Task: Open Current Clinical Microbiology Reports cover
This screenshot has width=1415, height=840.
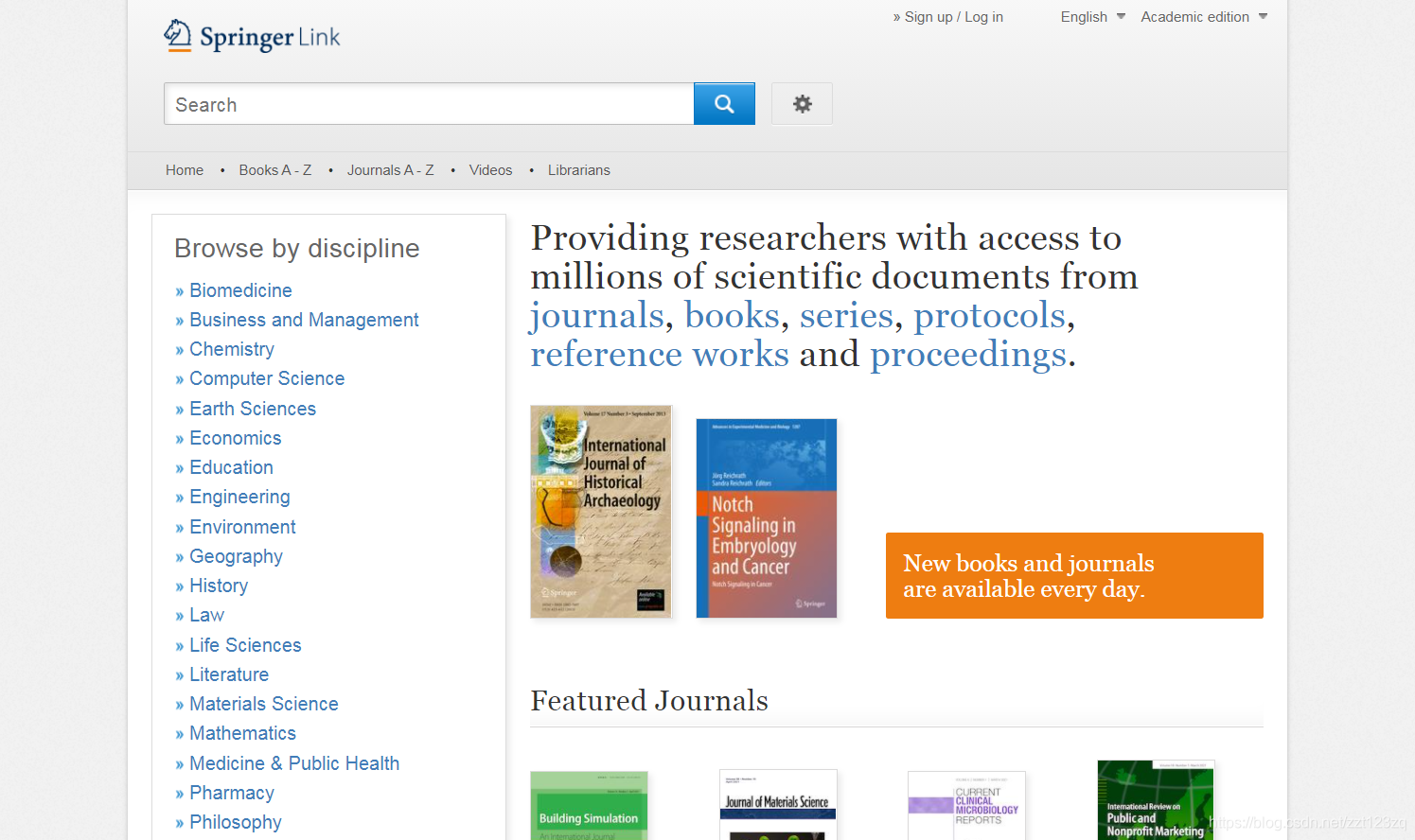Action: click(966, 805)
